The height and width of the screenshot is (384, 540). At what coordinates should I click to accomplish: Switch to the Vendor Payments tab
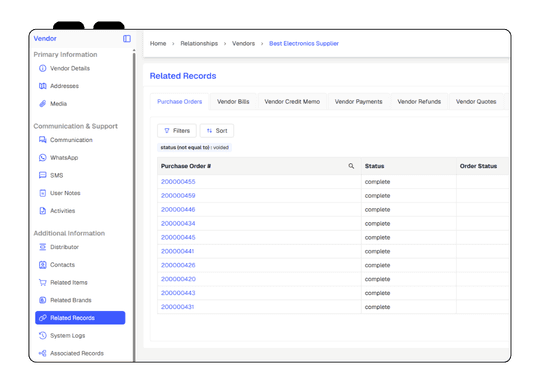pyautogui.click(x=359, y=102)
